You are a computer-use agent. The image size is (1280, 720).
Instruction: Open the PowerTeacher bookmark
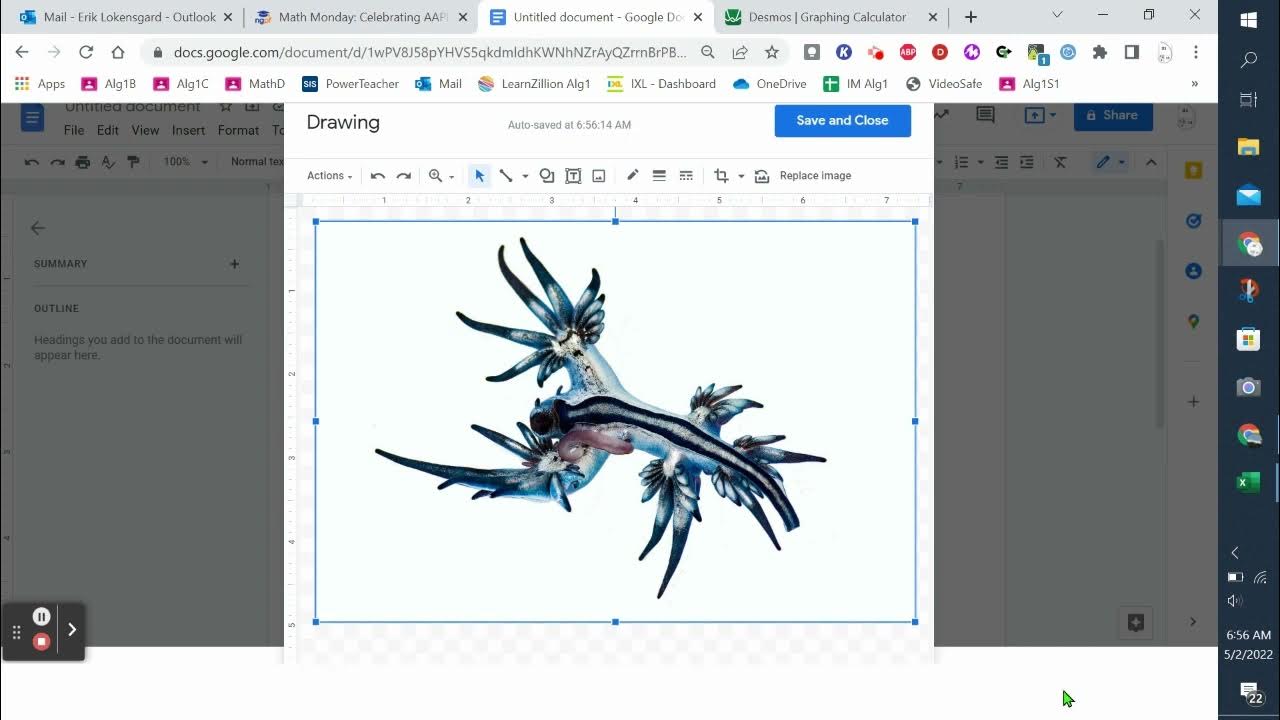click(x=350, y=84)
